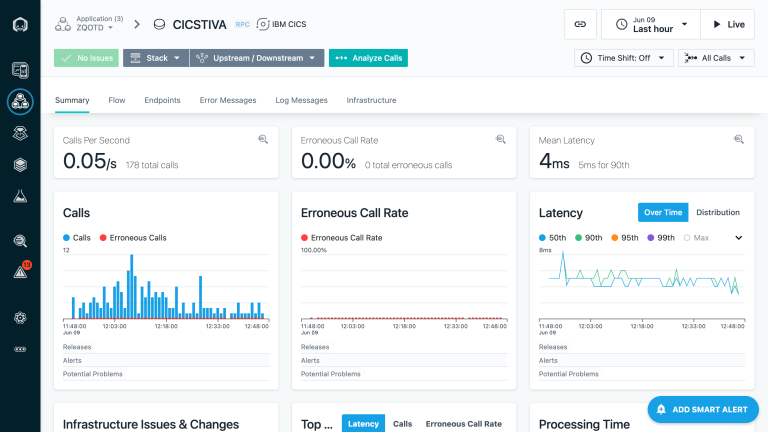Open the Last hour time range picker
The height and width of the screenshot is (432, 768).
(651, 24)
